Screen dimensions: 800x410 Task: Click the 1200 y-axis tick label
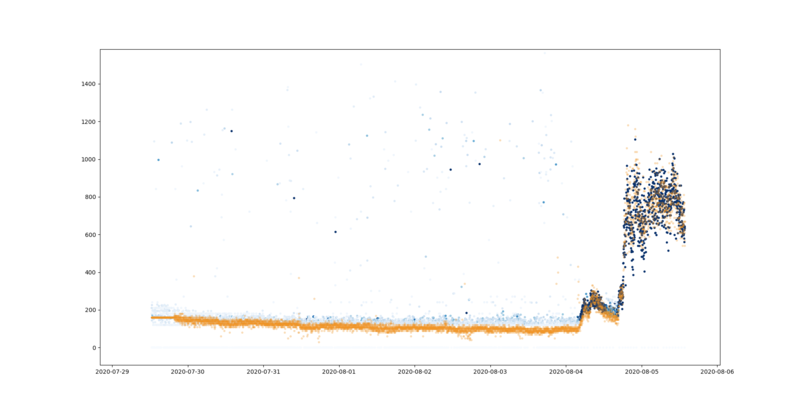click(88, 122)
